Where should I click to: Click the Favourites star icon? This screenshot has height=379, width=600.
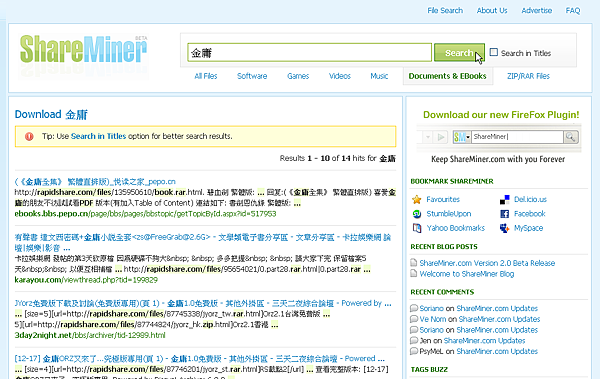pyautogui.click(x=417, y=199)
